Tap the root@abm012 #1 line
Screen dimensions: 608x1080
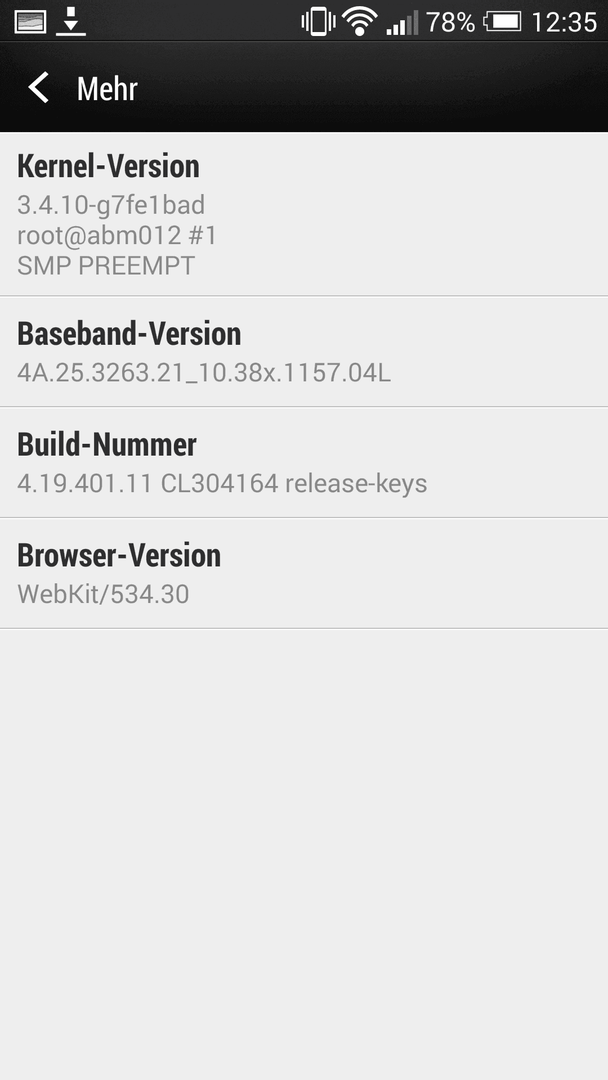click(x=117, y=235)
